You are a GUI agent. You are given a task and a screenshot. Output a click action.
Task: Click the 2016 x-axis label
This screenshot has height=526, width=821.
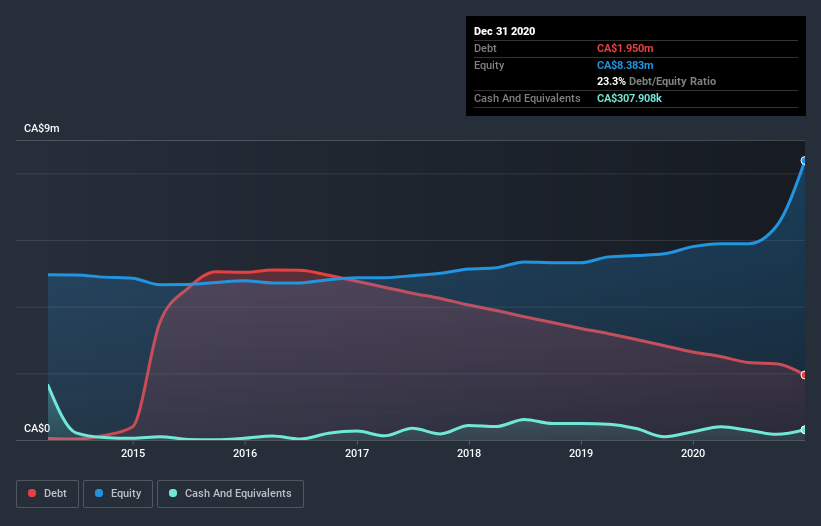[x=245, y=453]
